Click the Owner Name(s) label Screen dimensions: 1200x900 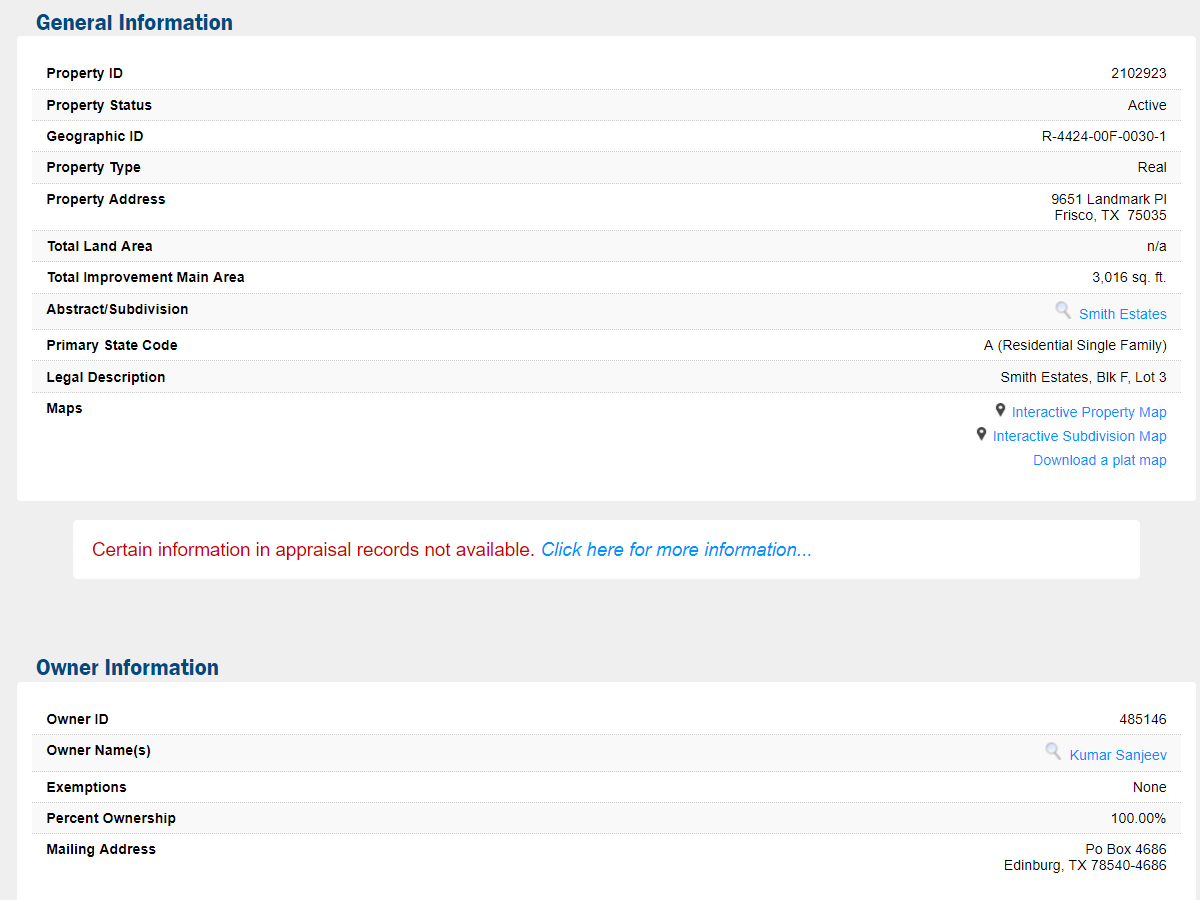(99, 750)
